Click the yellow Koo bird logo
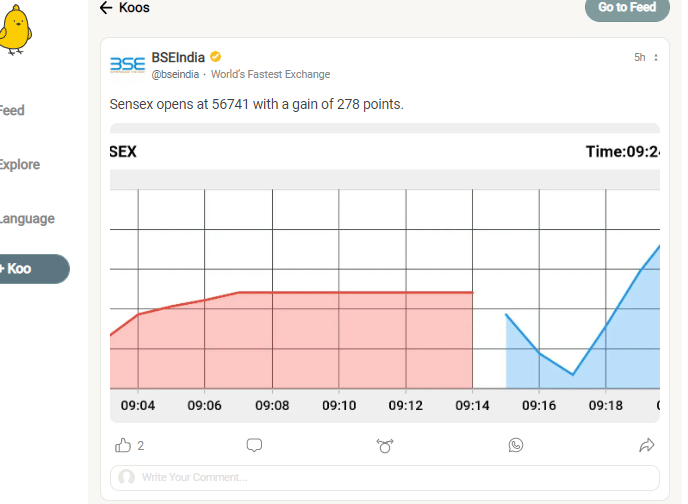Viewport: 688px width, 504px height. point(15,30)
